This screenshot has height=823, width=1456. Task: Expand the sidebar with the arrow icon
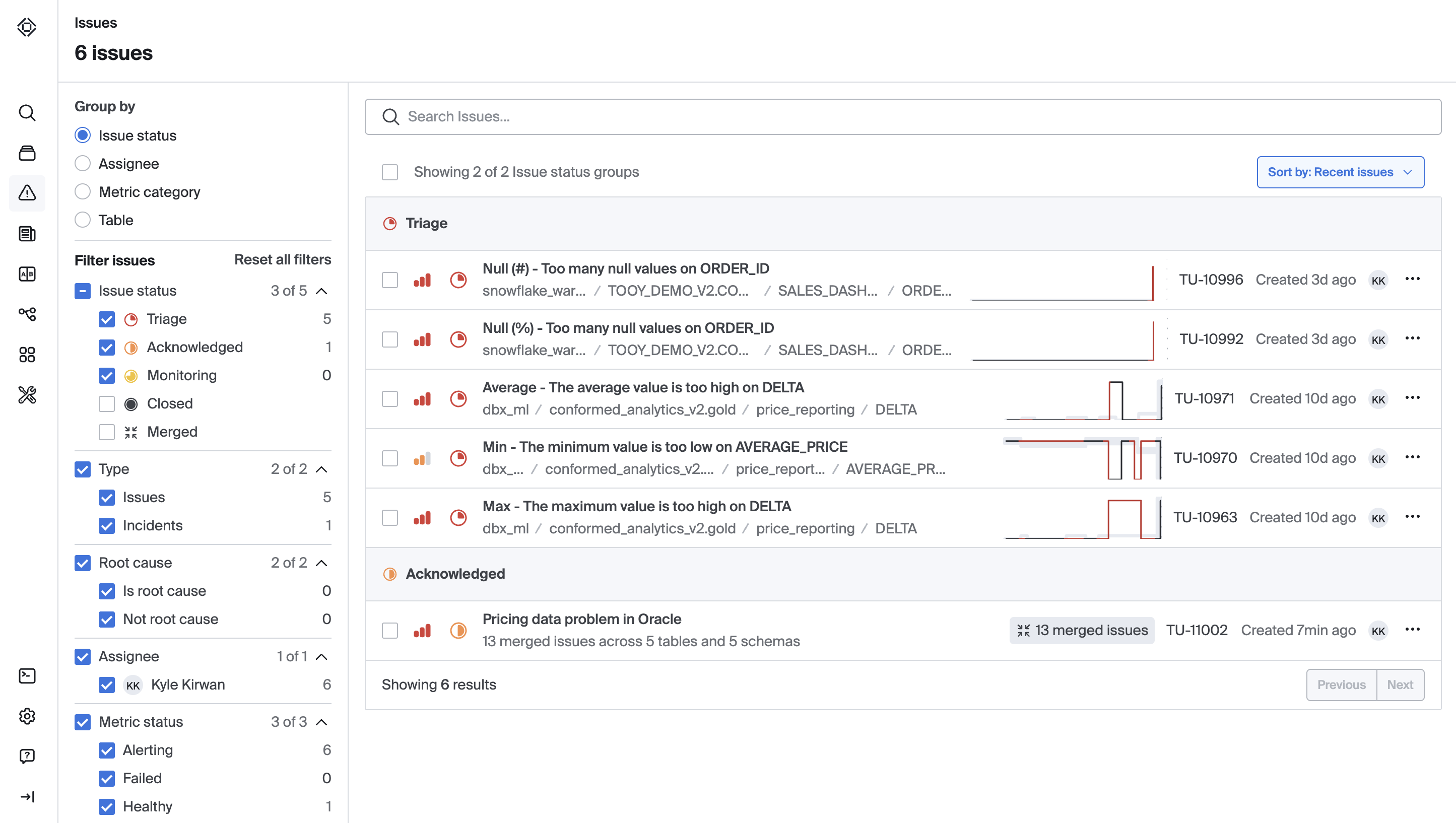tap(27, 796)
